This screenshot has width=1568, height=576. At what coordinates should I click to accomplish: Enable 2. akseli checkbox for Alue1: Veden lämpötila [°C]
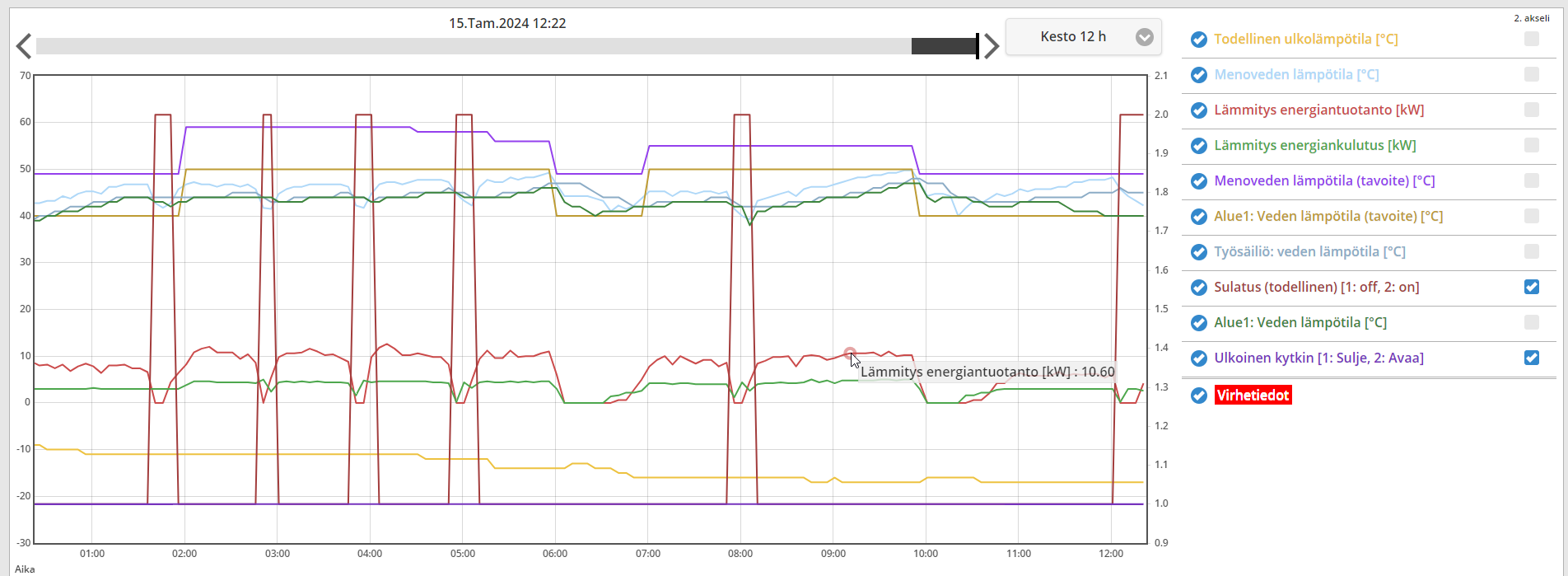[1532, 322]
